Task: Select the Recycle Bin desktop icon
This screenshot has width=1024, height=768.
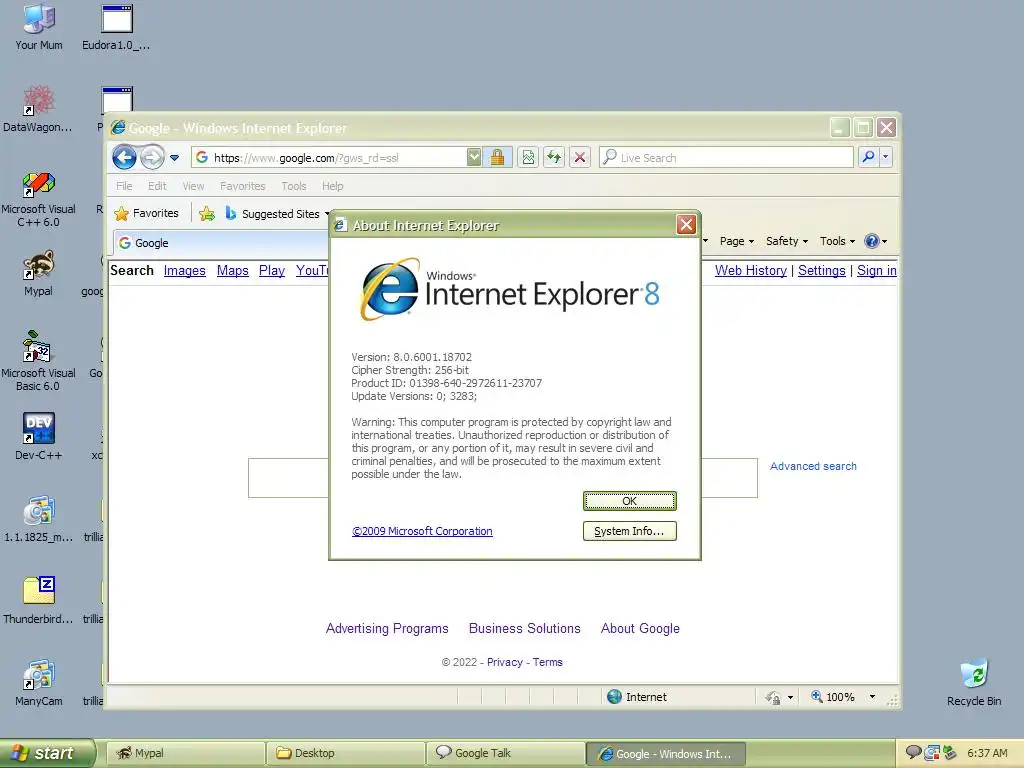Action: (974, 682)
